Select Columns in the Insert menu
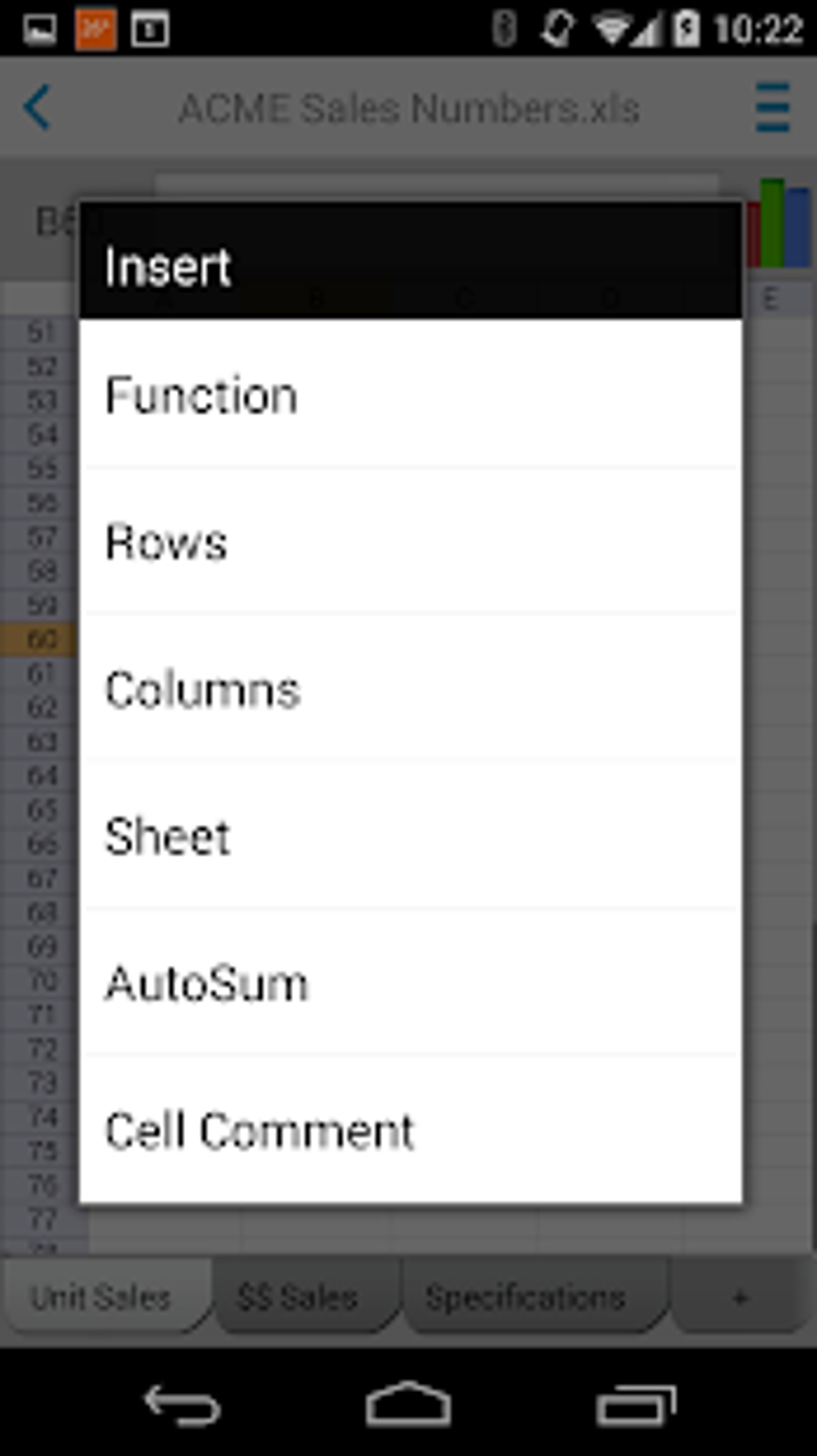 coord(410,689)
